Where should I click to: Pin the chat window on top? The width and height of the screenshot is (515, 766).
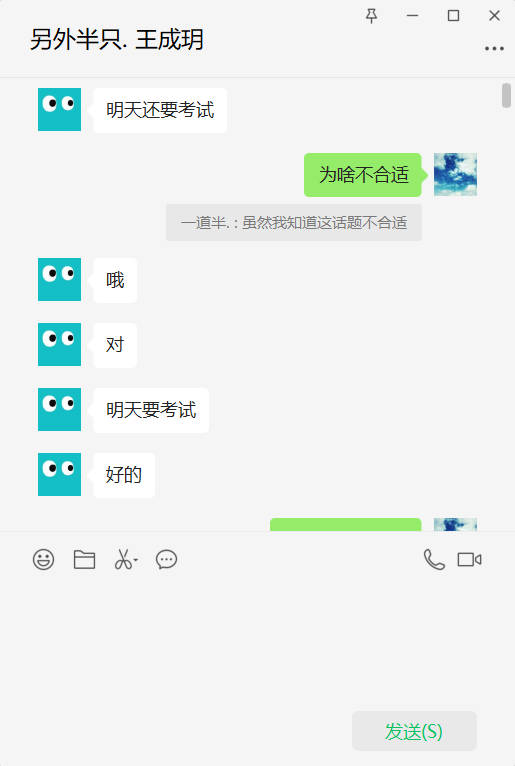pyautogui.click(x=371, y=16)
